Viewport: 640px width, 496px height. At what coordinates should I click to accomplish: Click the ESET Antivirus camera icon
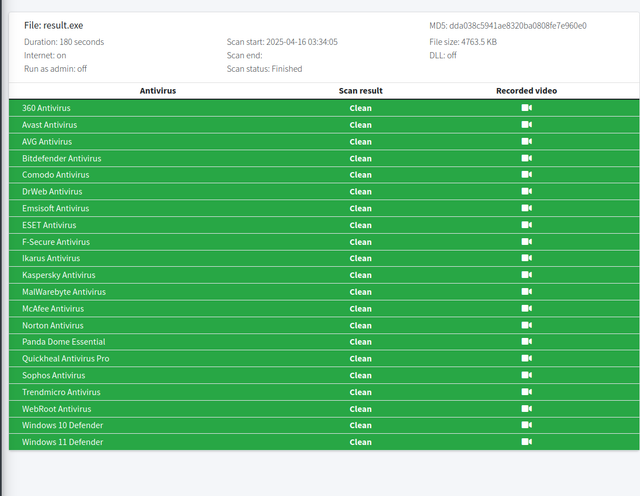527,225
